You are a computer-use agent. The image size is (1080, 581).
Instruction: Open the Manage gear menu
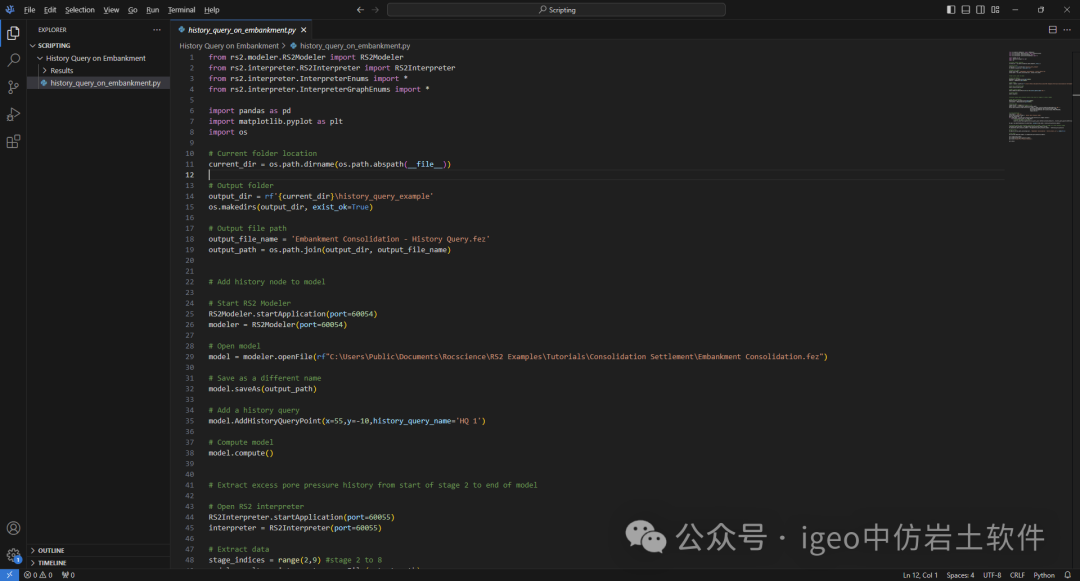tap(13, 555)
